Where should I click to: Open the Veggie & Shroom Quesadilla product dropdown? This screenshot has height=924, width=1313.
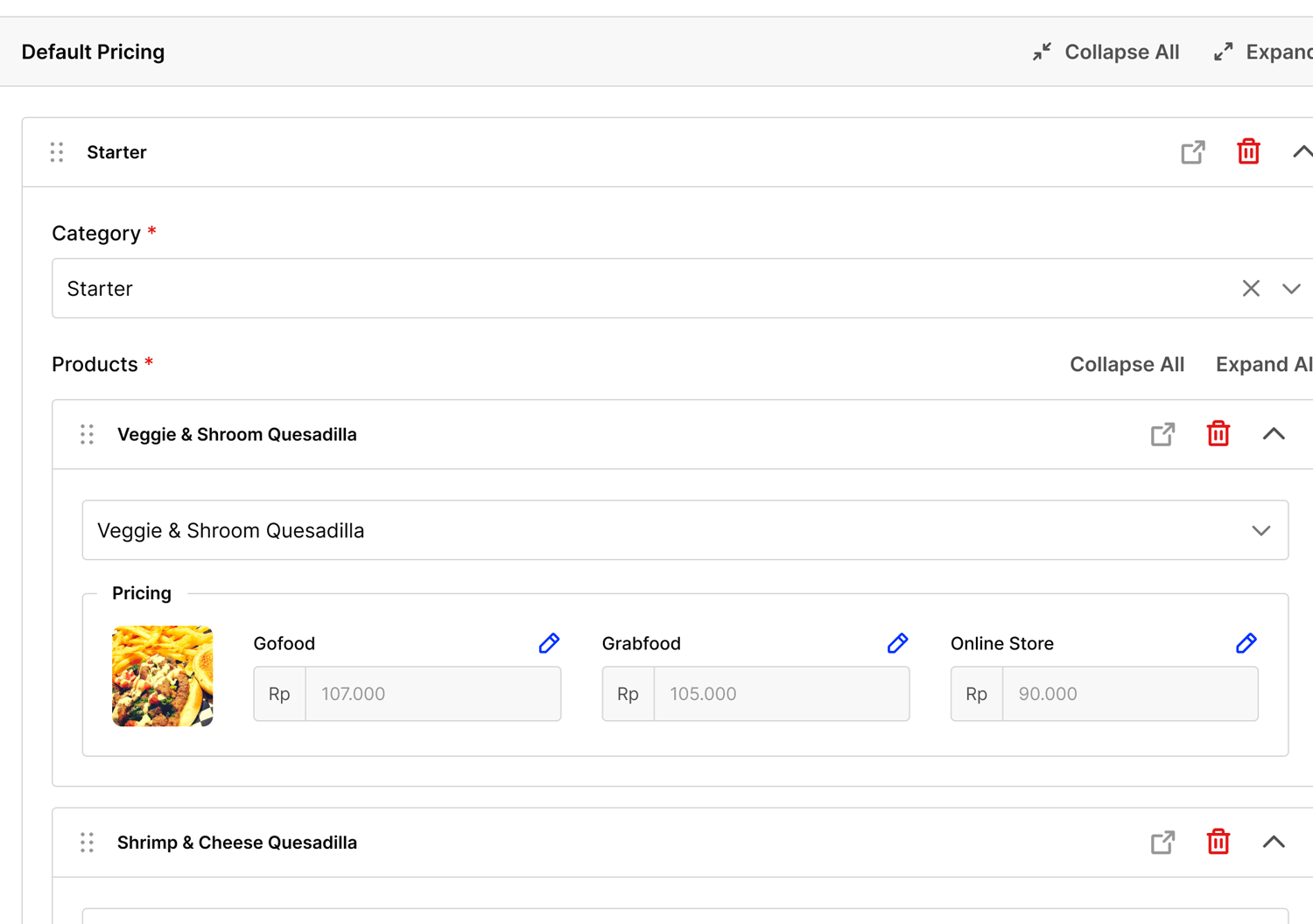point(1260,530)
